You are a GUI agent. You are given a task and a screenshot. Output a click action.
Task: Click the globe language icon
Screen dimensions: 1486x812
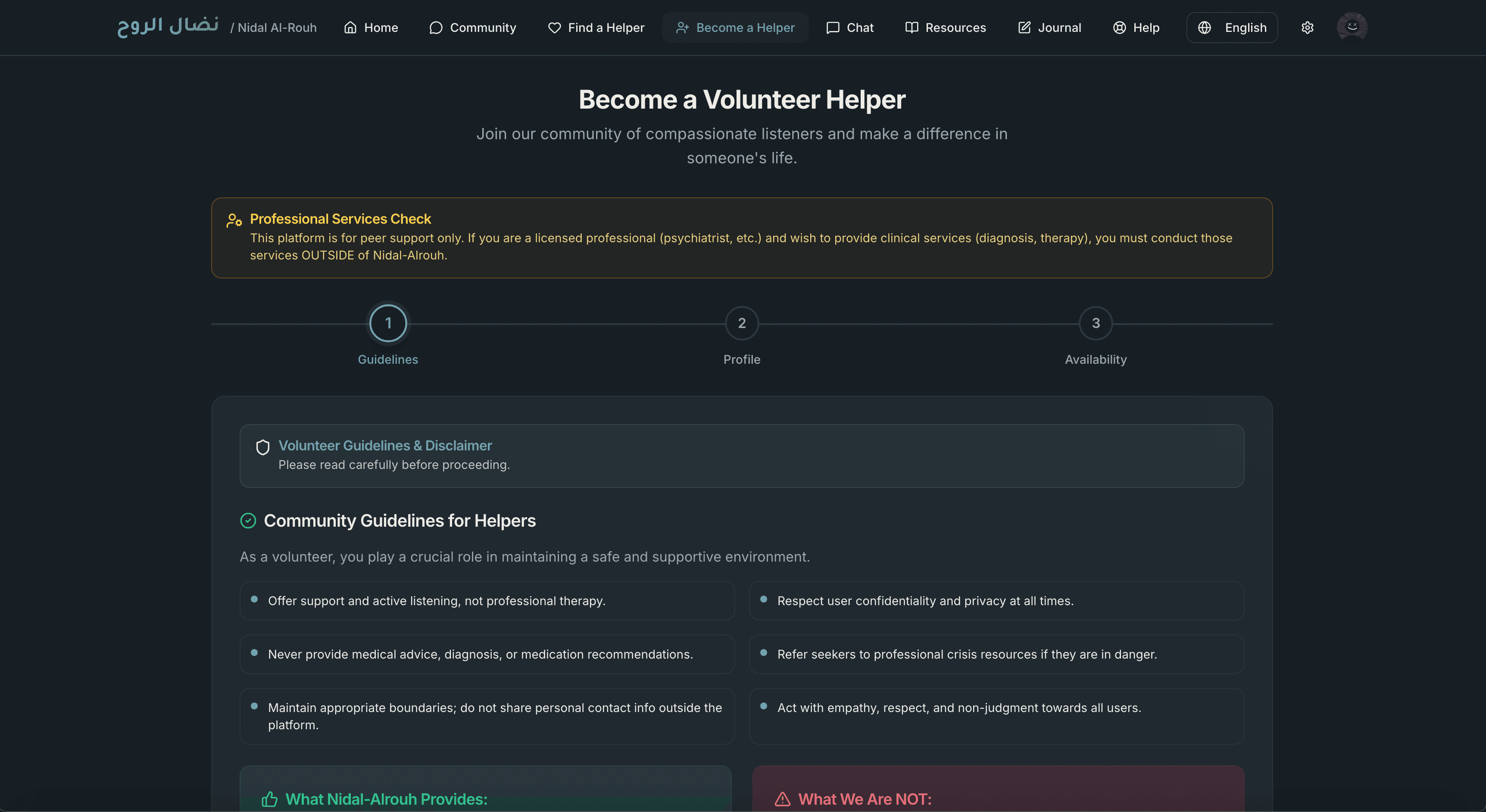click(1205, 28)
